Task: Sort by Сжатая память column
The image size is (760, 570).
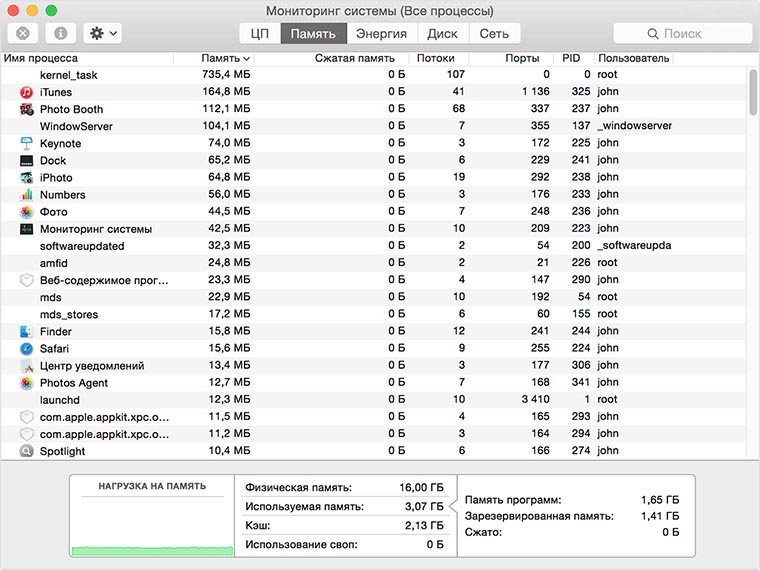Action: pos(332,58)
